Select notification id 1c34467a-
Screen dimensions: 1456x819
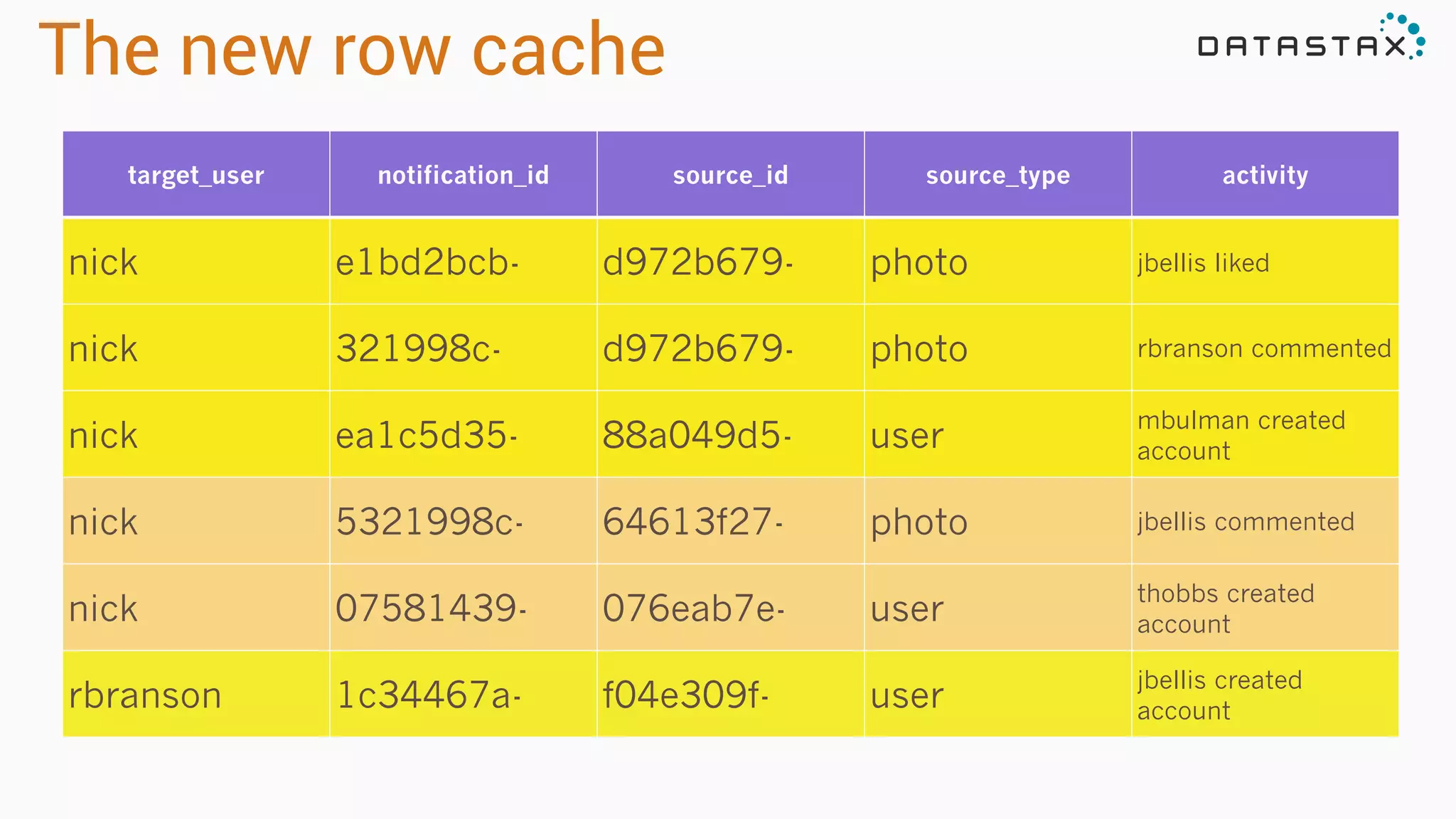pos(429,695)
